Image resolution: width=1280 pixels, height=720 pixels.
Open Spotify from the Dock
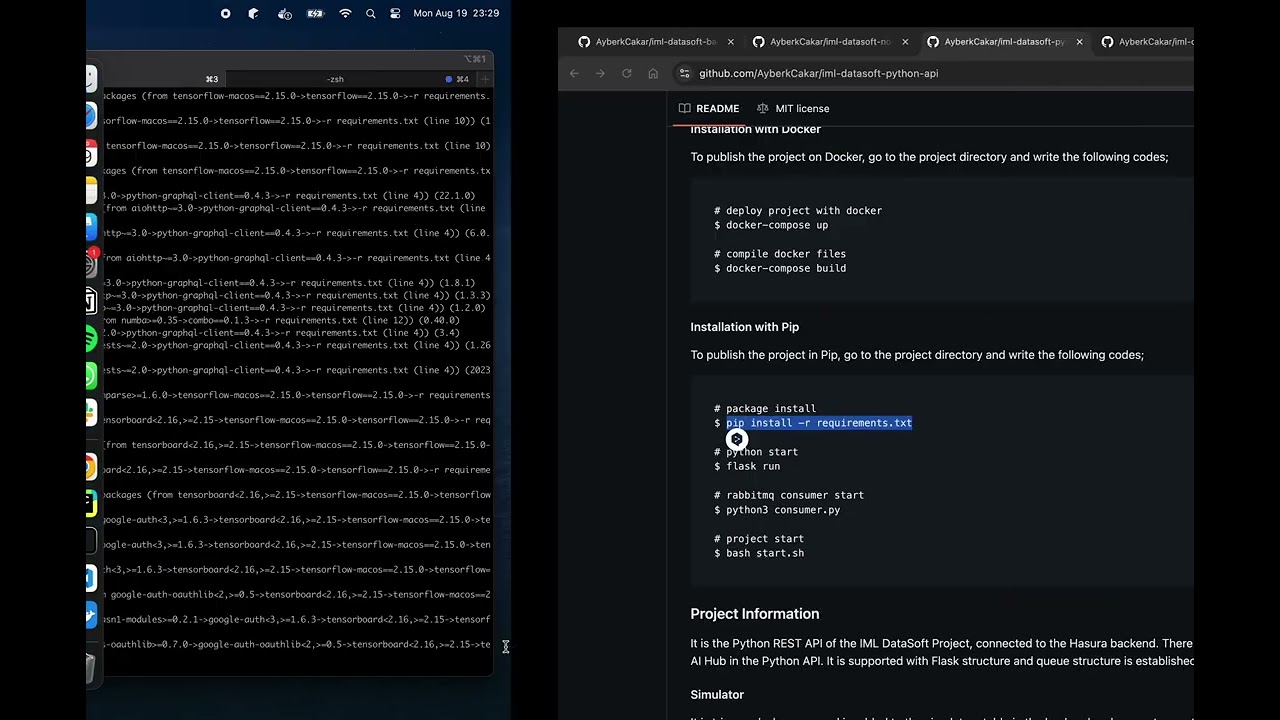90,340
